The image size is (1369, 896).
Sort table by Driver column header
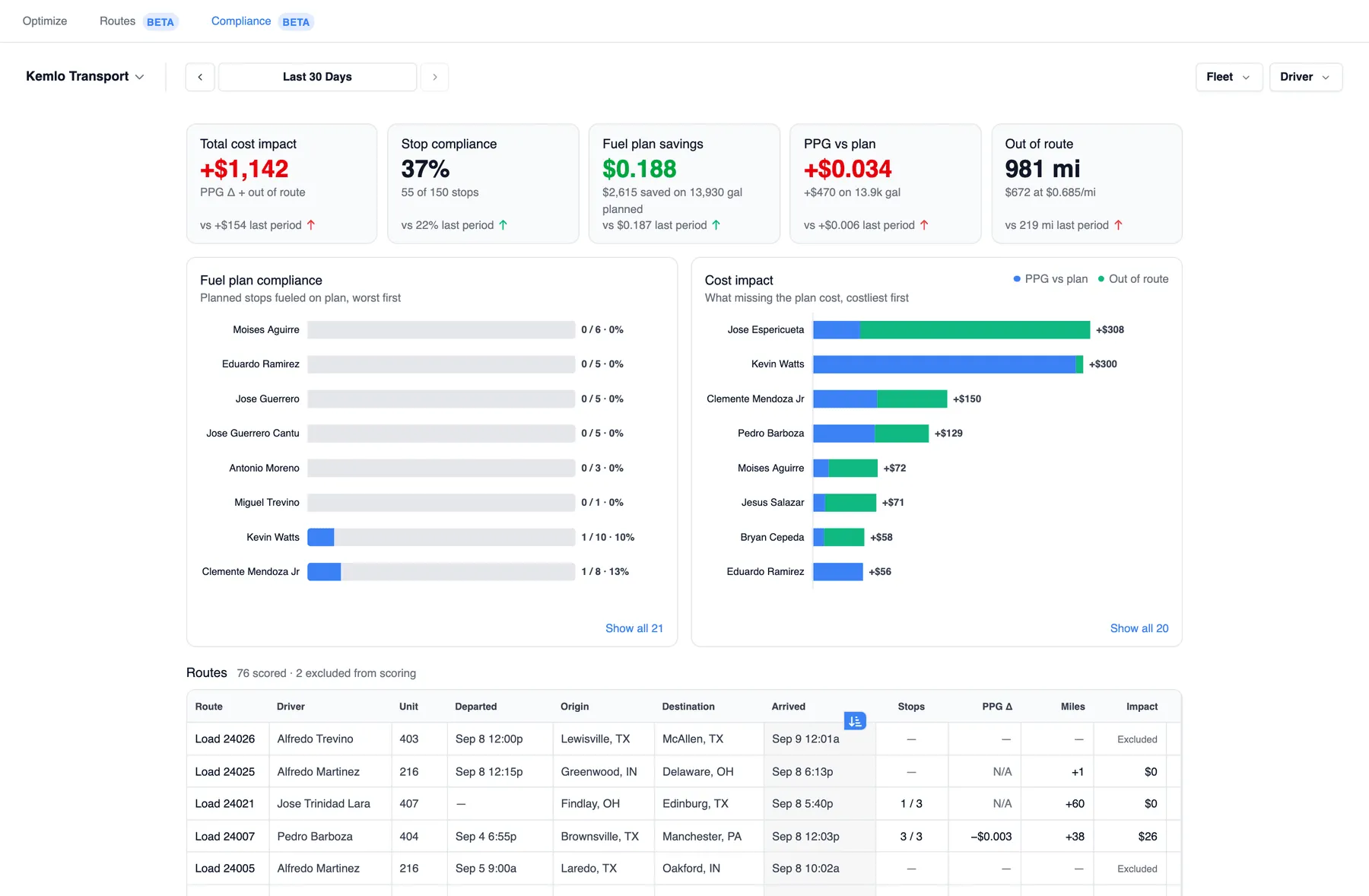[291, 707]
